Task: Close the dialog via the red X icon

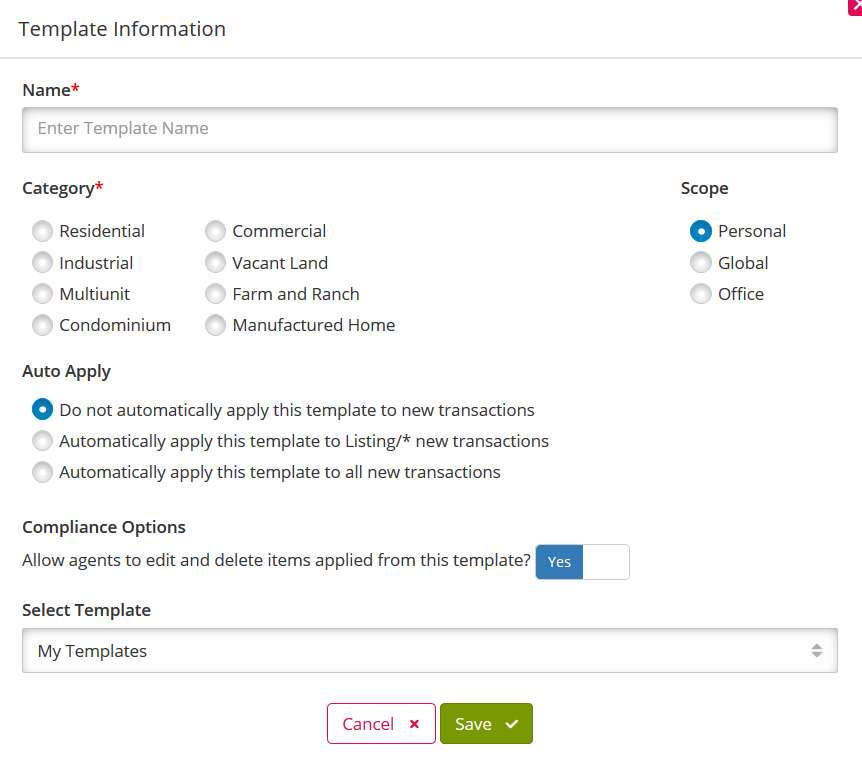Action: click(x=855, y=8)
